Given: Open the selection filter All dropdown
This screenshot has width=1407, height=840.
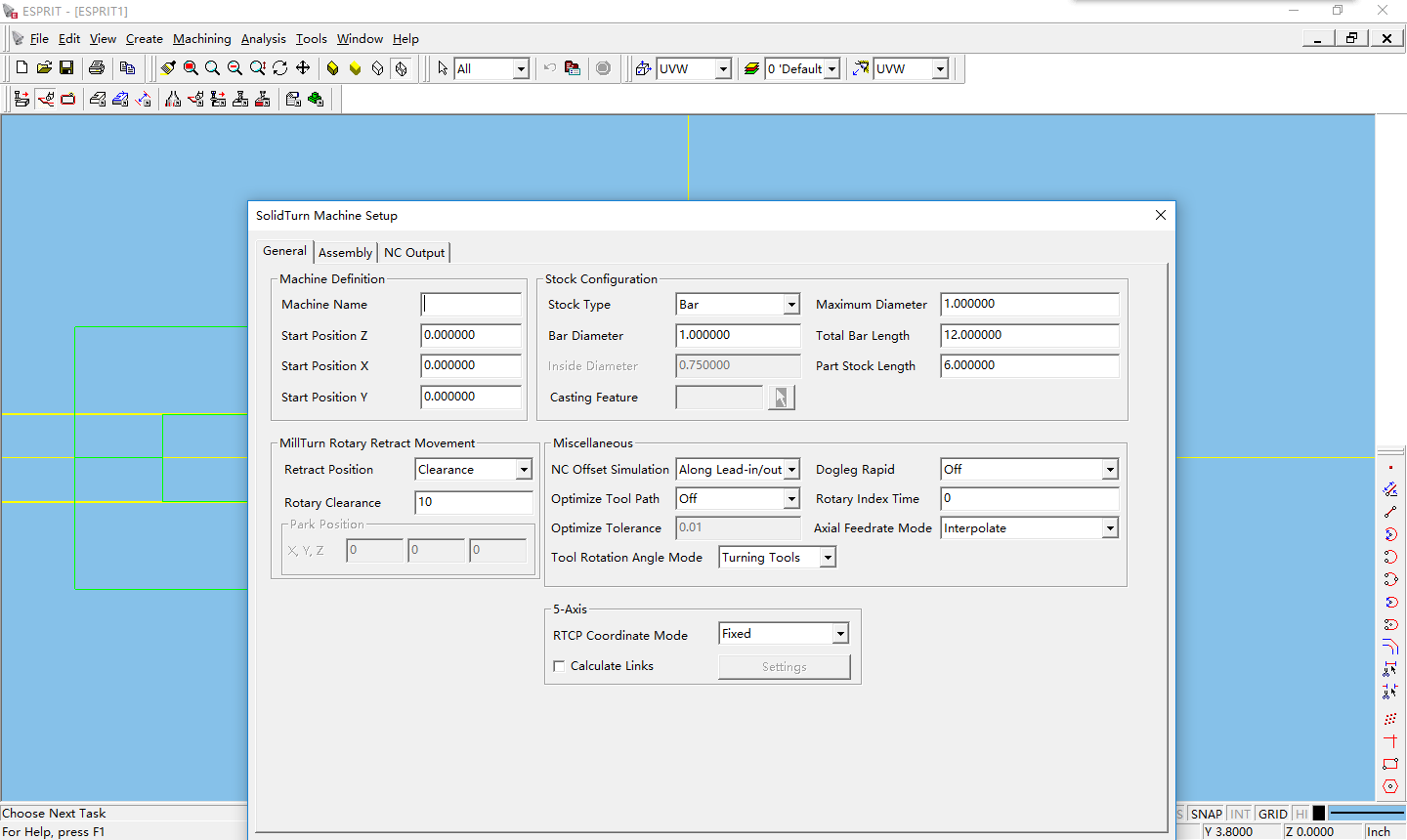Looking at the screenshot, I should (521, 68).
